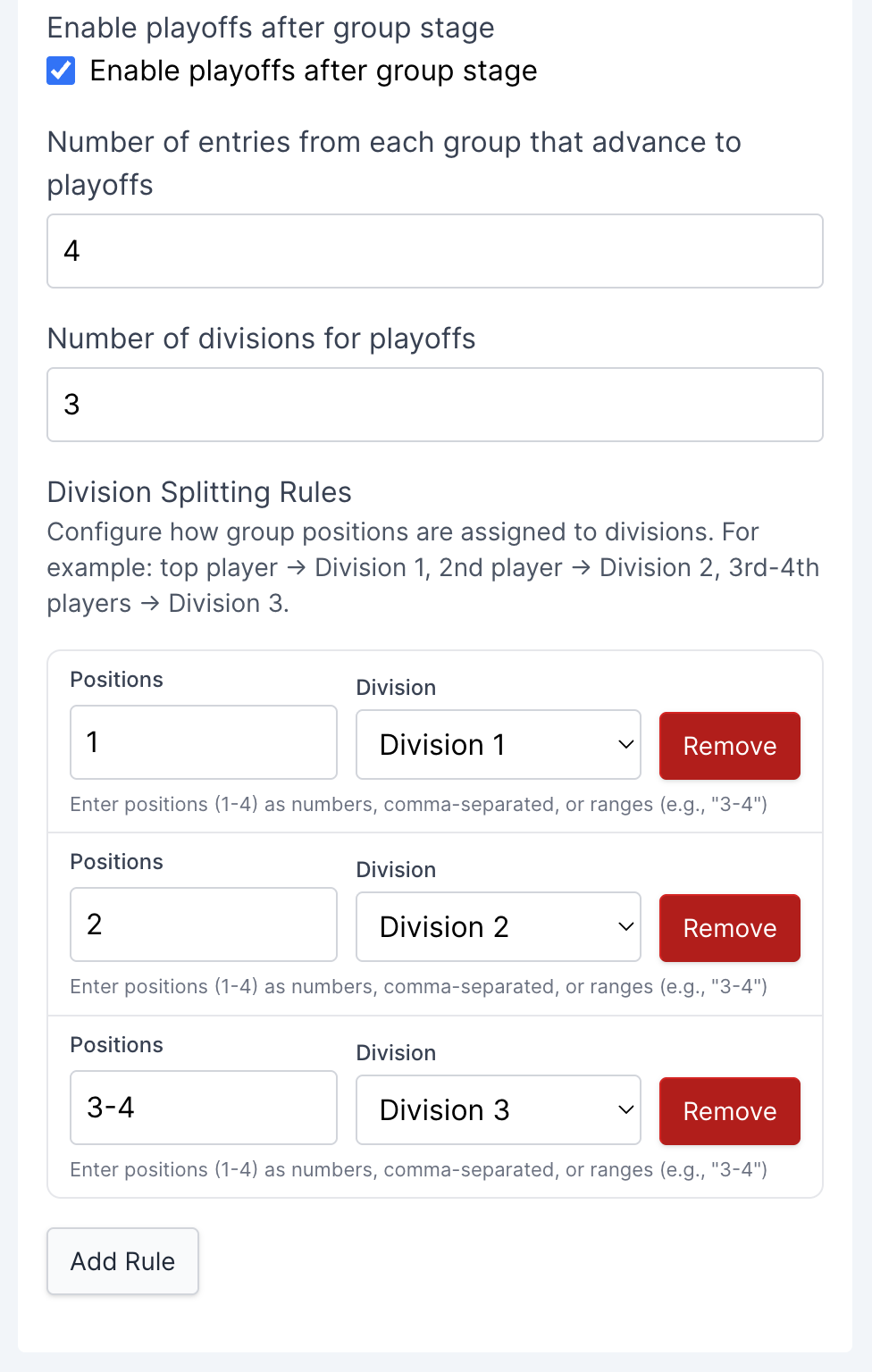
Task: Uncheck Enable playoffs after group stage
Action: pyautogui.click(x=60, y=71)
